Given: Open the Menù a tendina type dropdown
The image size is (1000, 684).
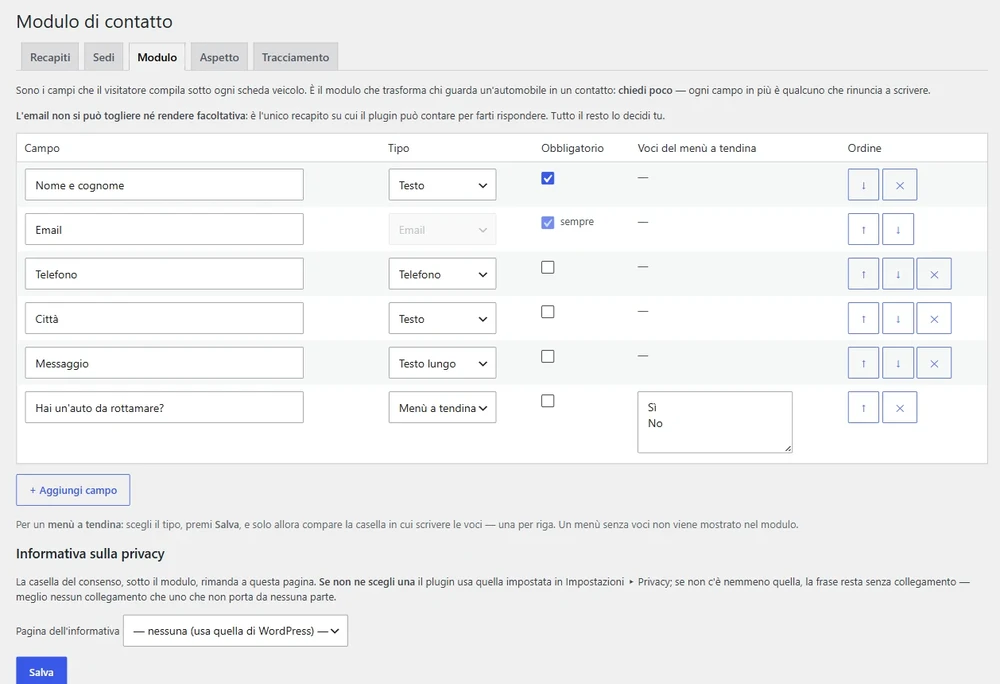Looking at the screenshot, I should point(443,408).
